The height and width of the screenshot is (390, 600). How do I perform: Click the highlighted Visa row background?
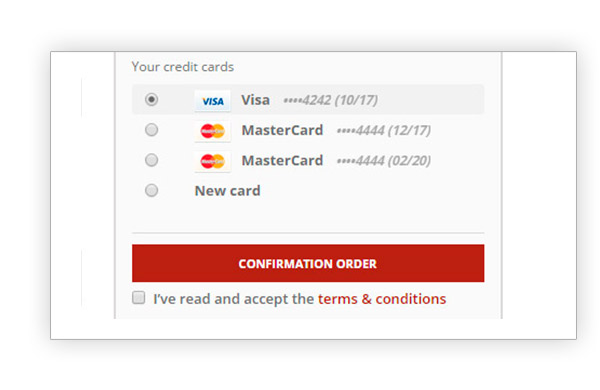point(308,100)
